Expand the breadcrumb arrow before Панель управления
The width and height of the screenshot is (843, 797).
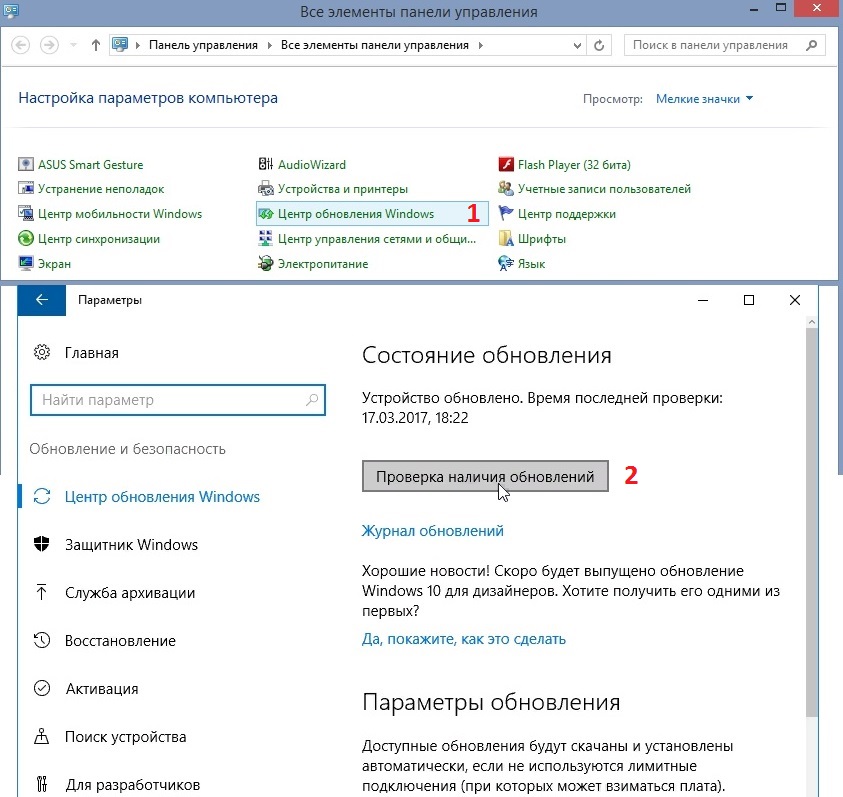tap(138, 45)
